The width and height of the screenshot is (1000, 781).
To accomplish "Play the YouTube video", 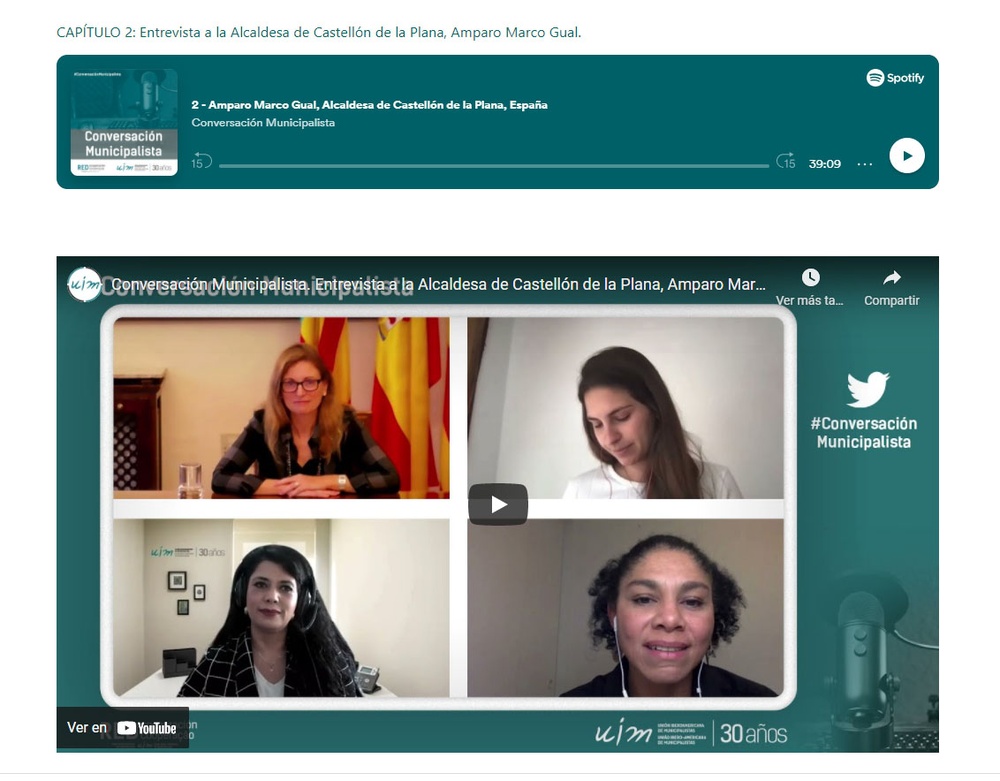I will [498, 504].
